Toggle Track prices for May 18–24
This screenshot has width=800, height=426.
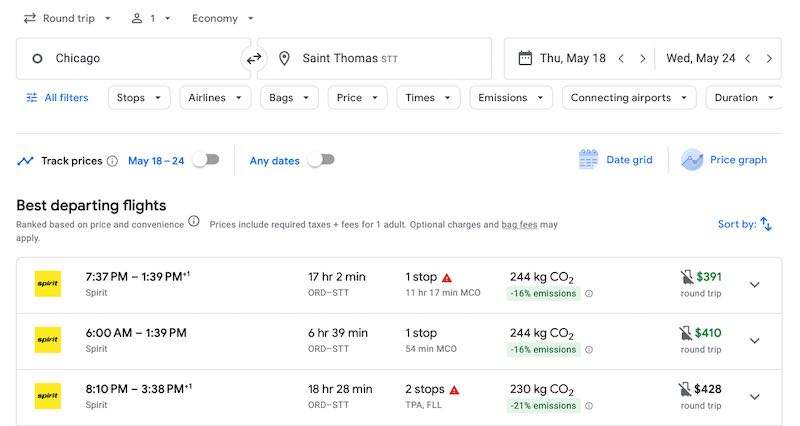[205, 160]
